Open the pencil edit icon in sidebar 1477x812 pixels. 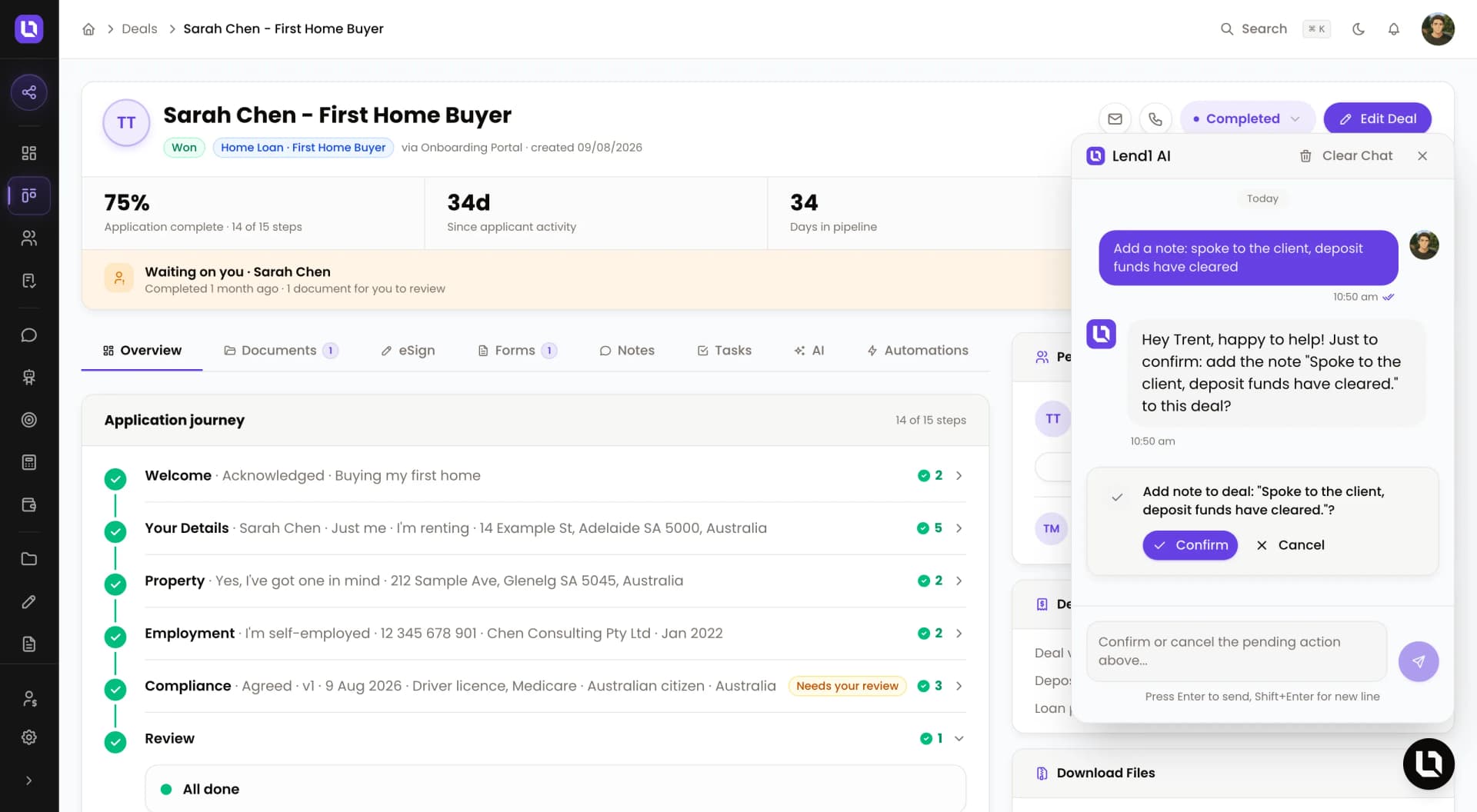29,602
